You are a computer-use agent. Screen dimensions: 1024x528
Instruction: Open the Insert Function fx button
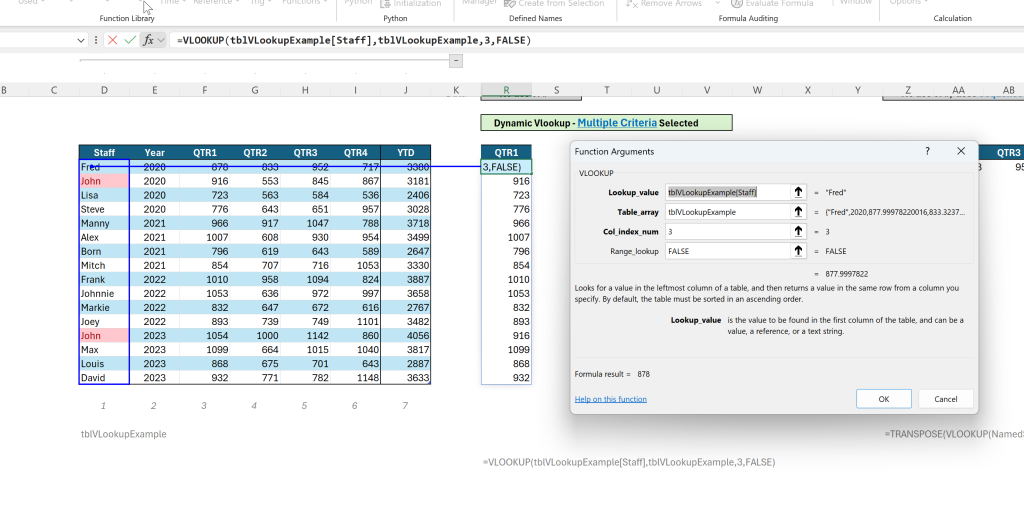pos(148,40)
